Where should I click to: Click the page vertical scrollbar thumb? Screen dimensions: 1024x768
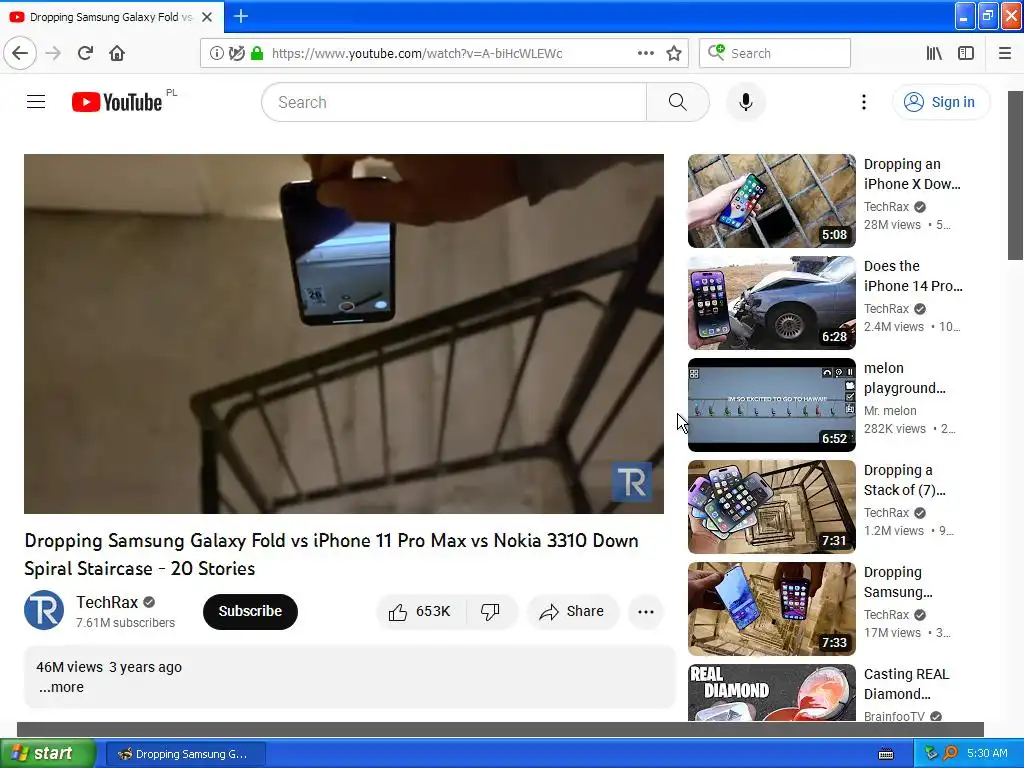click(x=1015, y=175)
